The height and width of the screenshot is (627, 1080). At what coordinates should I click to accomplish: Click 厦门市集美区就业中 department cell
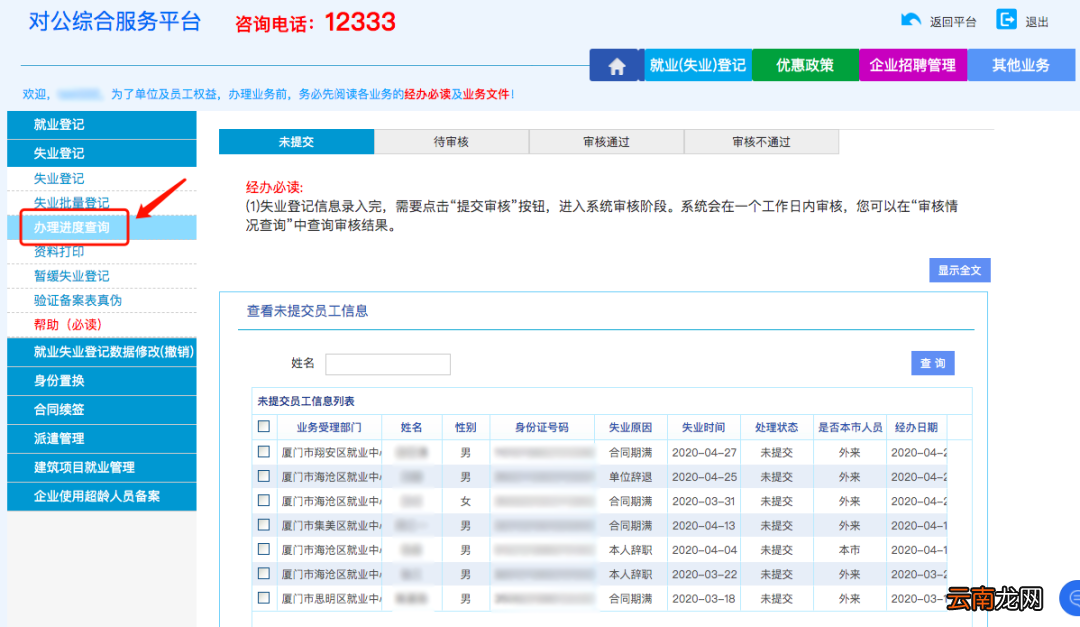[329, 526]
